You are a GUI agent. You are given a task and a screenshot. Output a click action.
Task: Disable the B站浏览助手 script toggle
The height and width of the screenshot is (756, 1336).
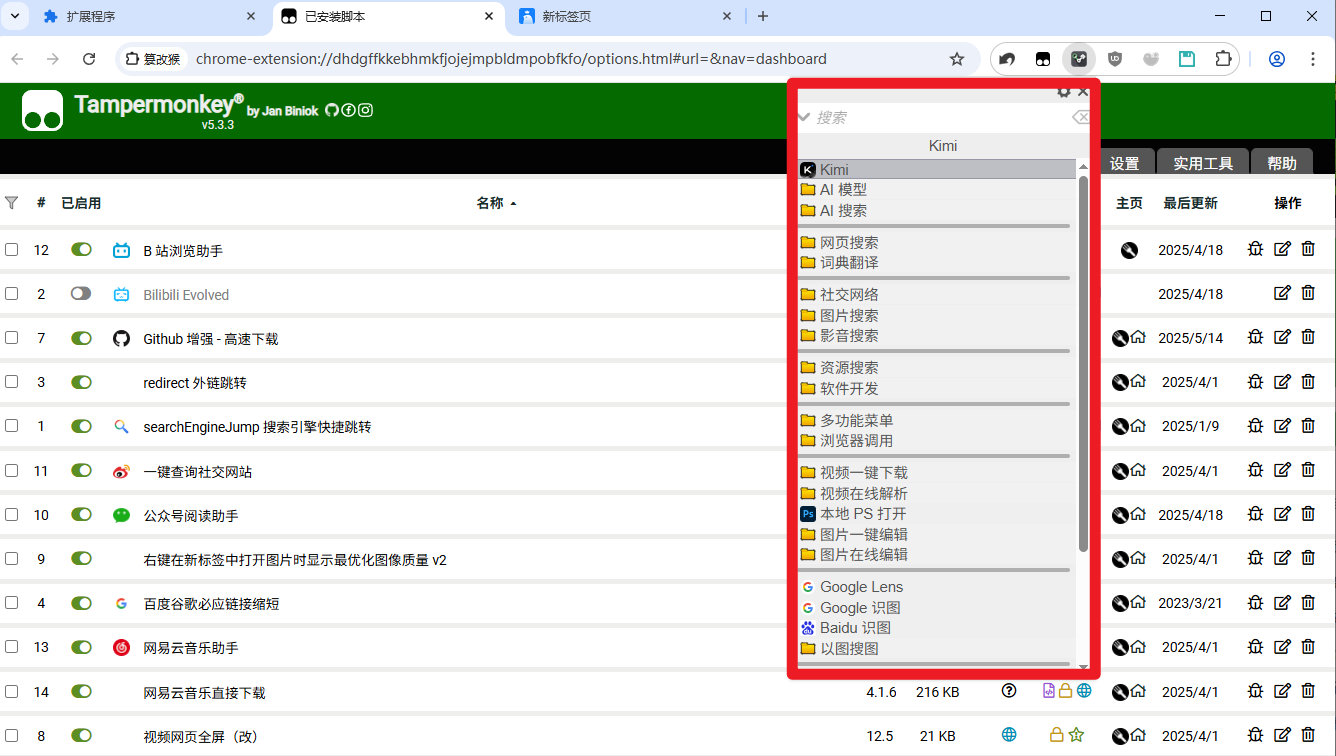(81, 249)
